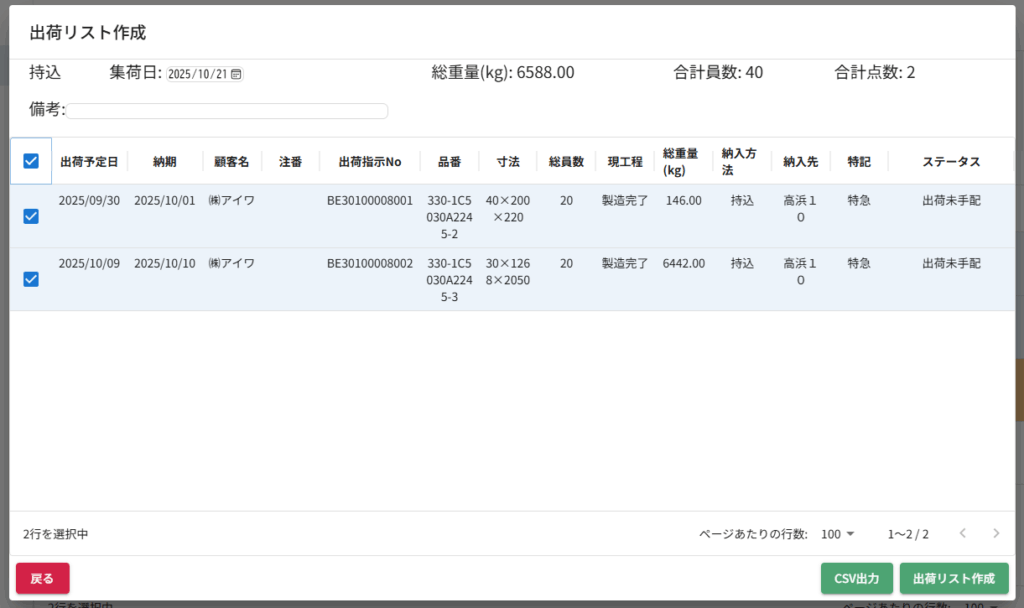Click the 集荷日 date field
Viewport: 1024px width, 608px height.
coord(198,74)
